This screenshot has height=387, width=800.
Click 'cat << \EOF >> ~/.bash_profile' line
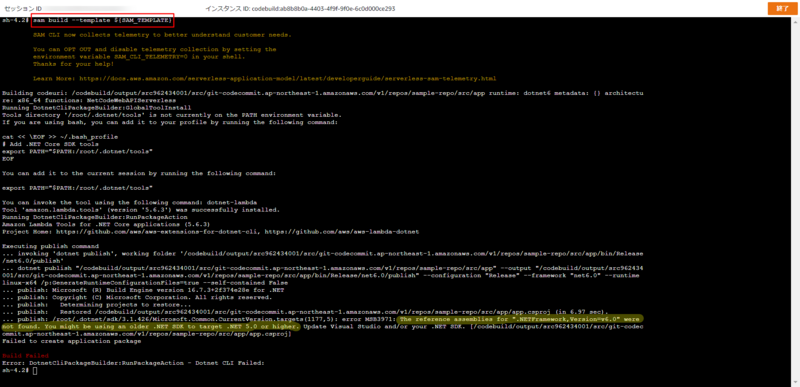tap(60, 137)
